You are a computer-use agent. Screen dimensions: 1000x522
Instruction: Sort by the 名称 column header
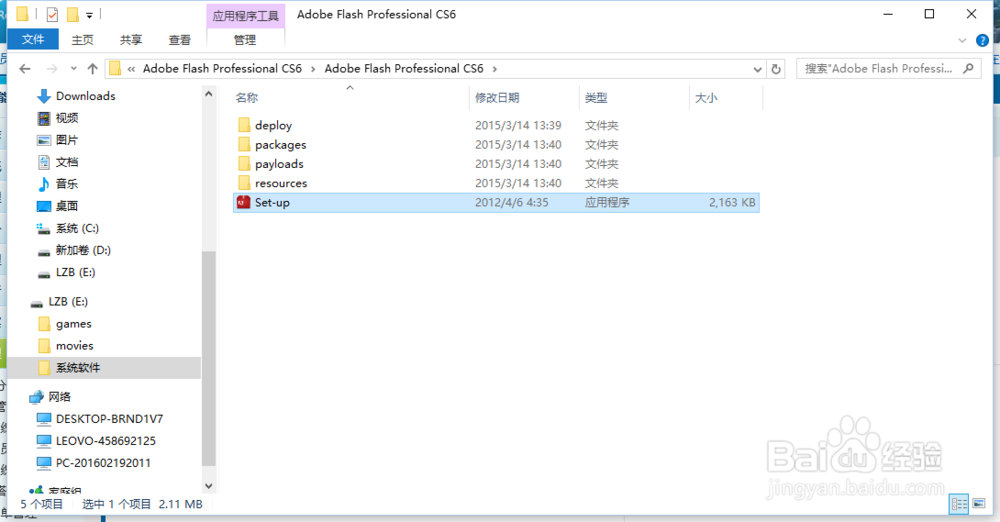click(x=247, y=98)
